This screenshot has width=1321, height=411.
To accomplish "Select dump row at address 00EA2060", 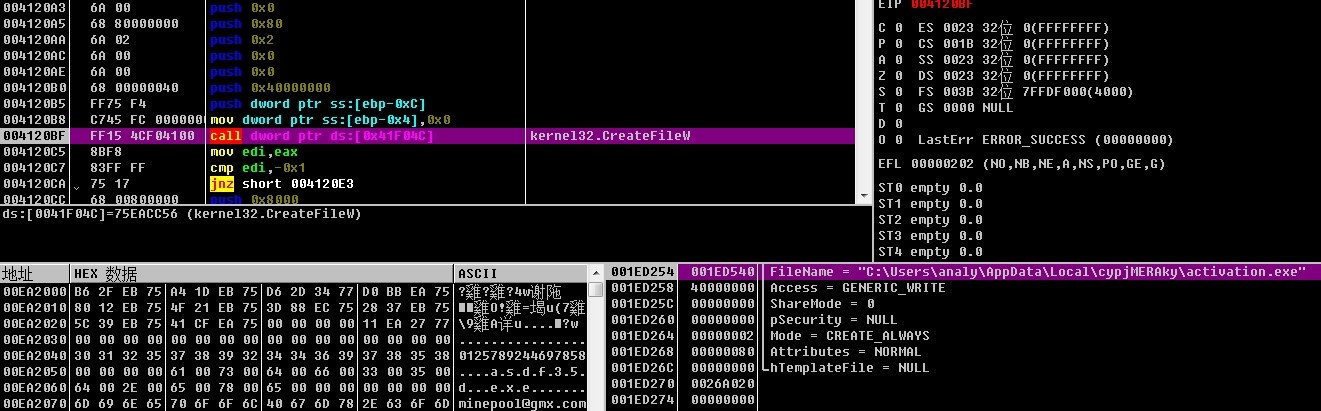I will point(294,387).
